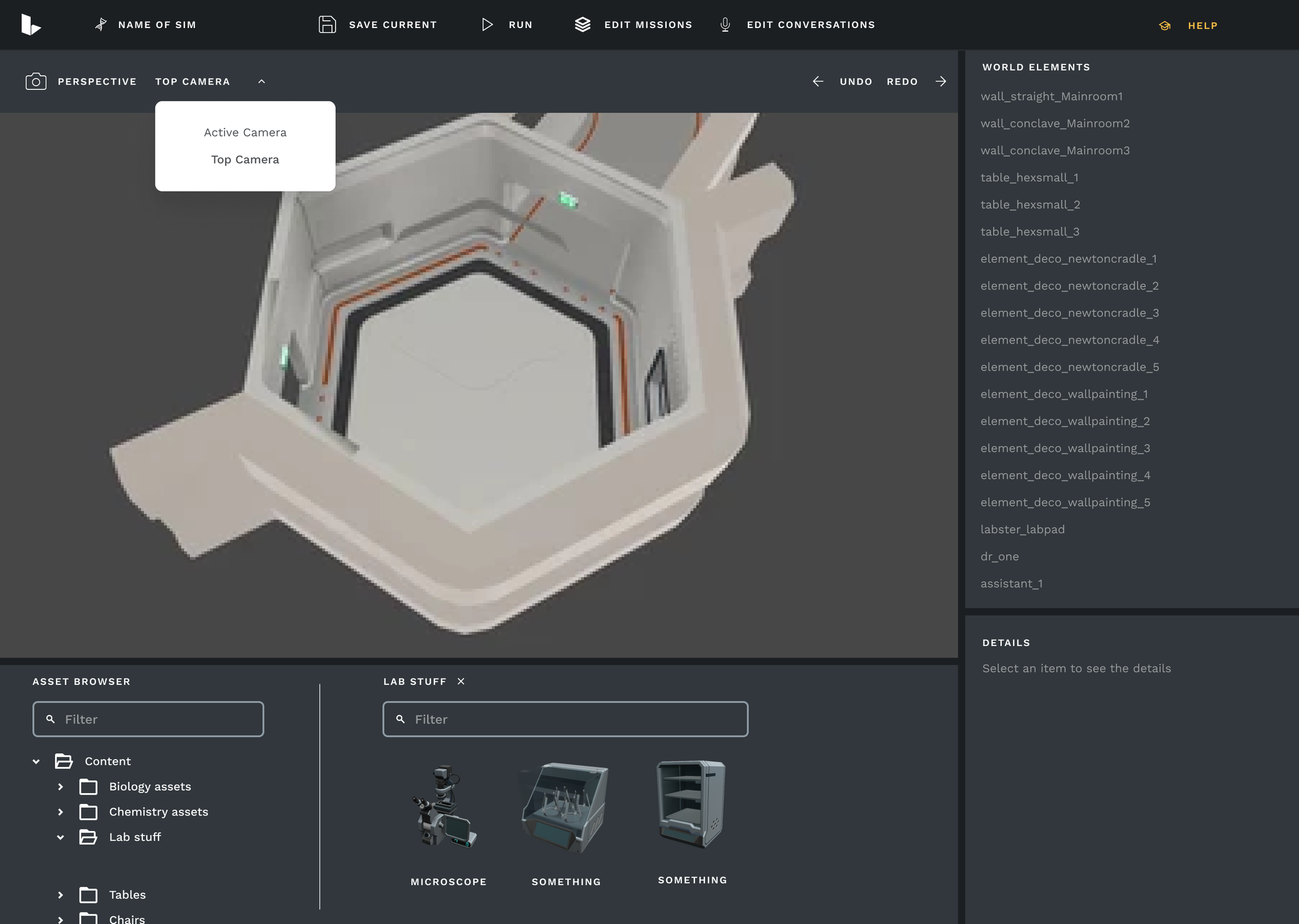Click the Undo text button
The image size is (1299, 924).
[856, 82]
